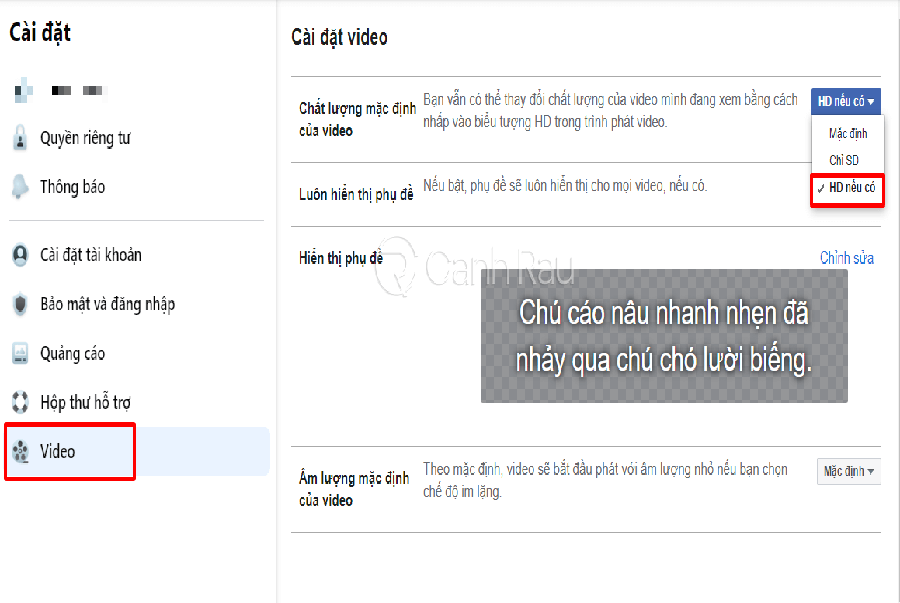Expand the Mặc định volume dropdown

848,471
